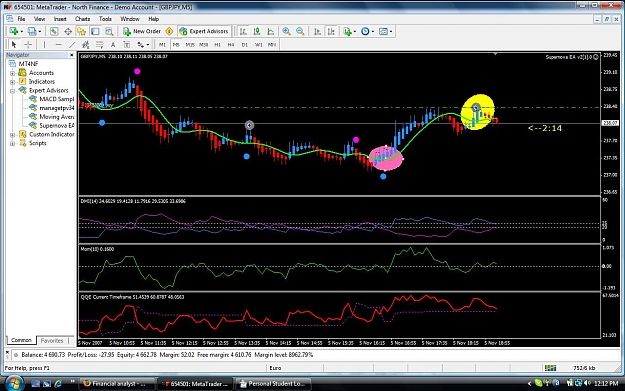Click the yellow diamond info icon beside New Order
The image size is (625, 391).
169,31
